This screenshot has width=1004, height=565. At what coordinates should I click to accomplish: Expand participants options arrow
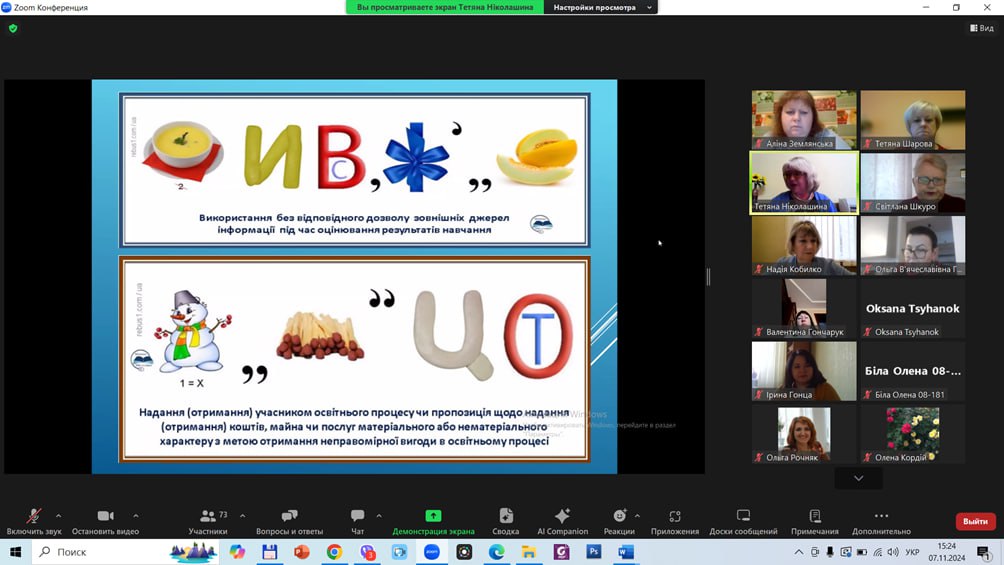click(243, 516)
